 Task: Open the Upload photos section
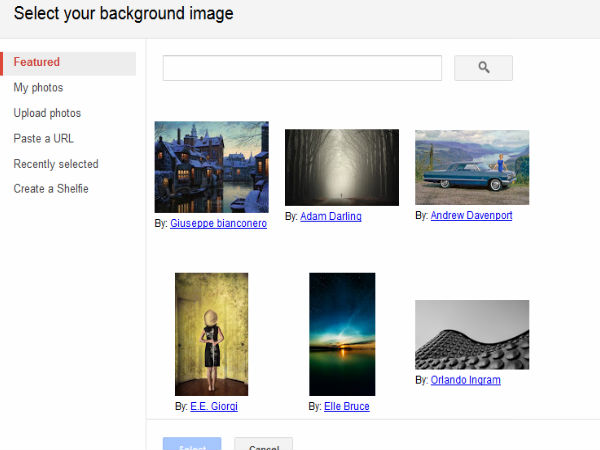pyautogui.click(x=47, y=113)
